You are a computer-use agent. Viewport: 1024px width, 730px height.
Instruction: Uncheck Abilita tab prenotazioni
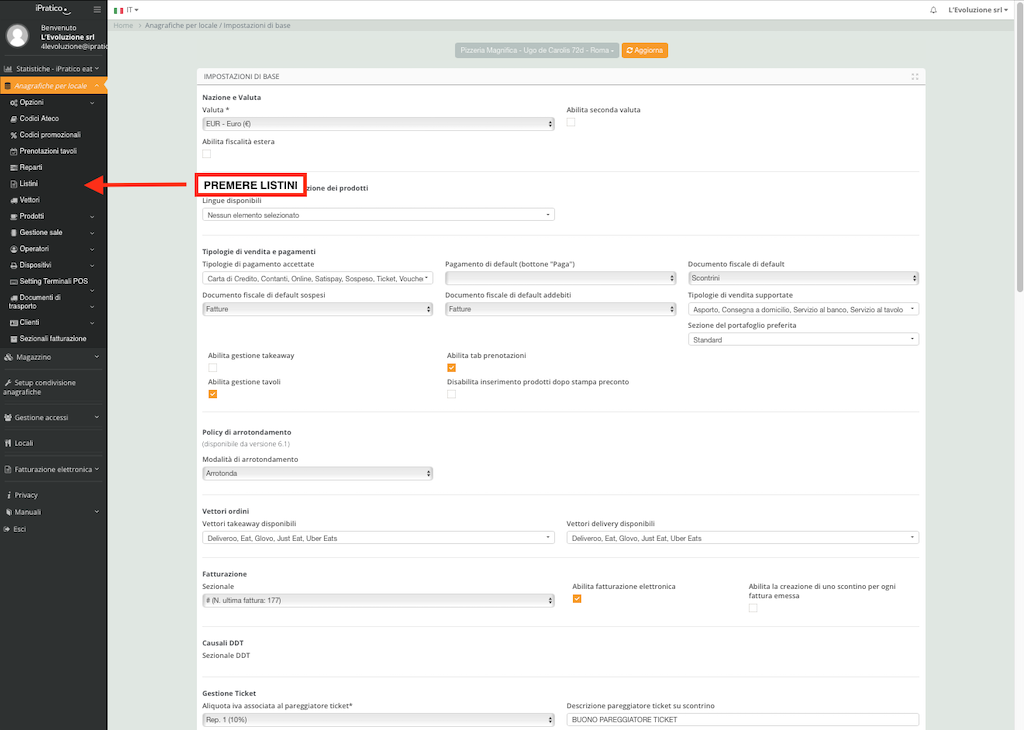pyautogui.click(x=451, y=368)
